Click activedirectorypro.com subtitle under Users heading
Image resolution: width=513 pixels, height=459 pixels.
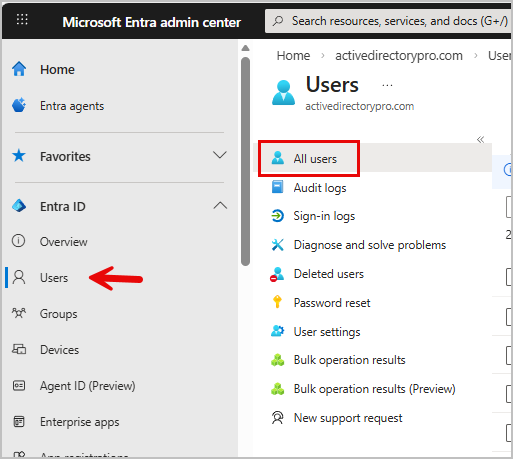coord(360,106)
